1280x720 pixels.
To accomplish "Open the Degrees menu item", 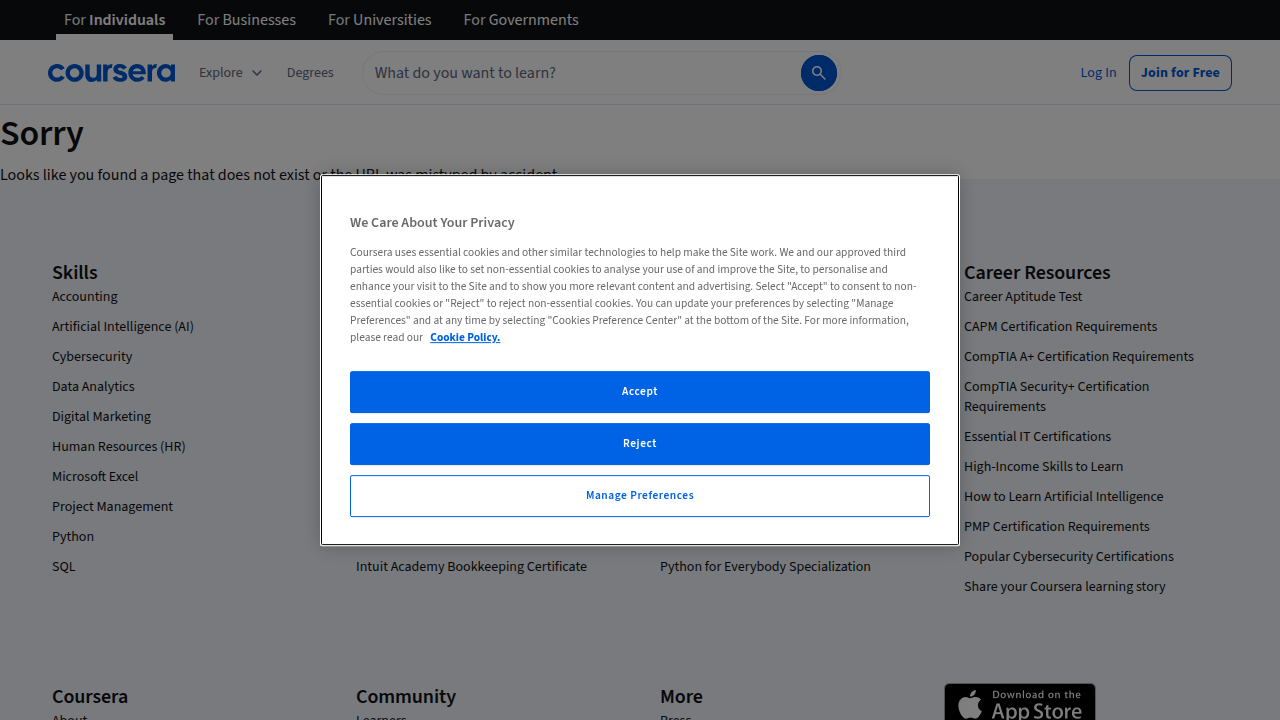I will pos(310,73).
